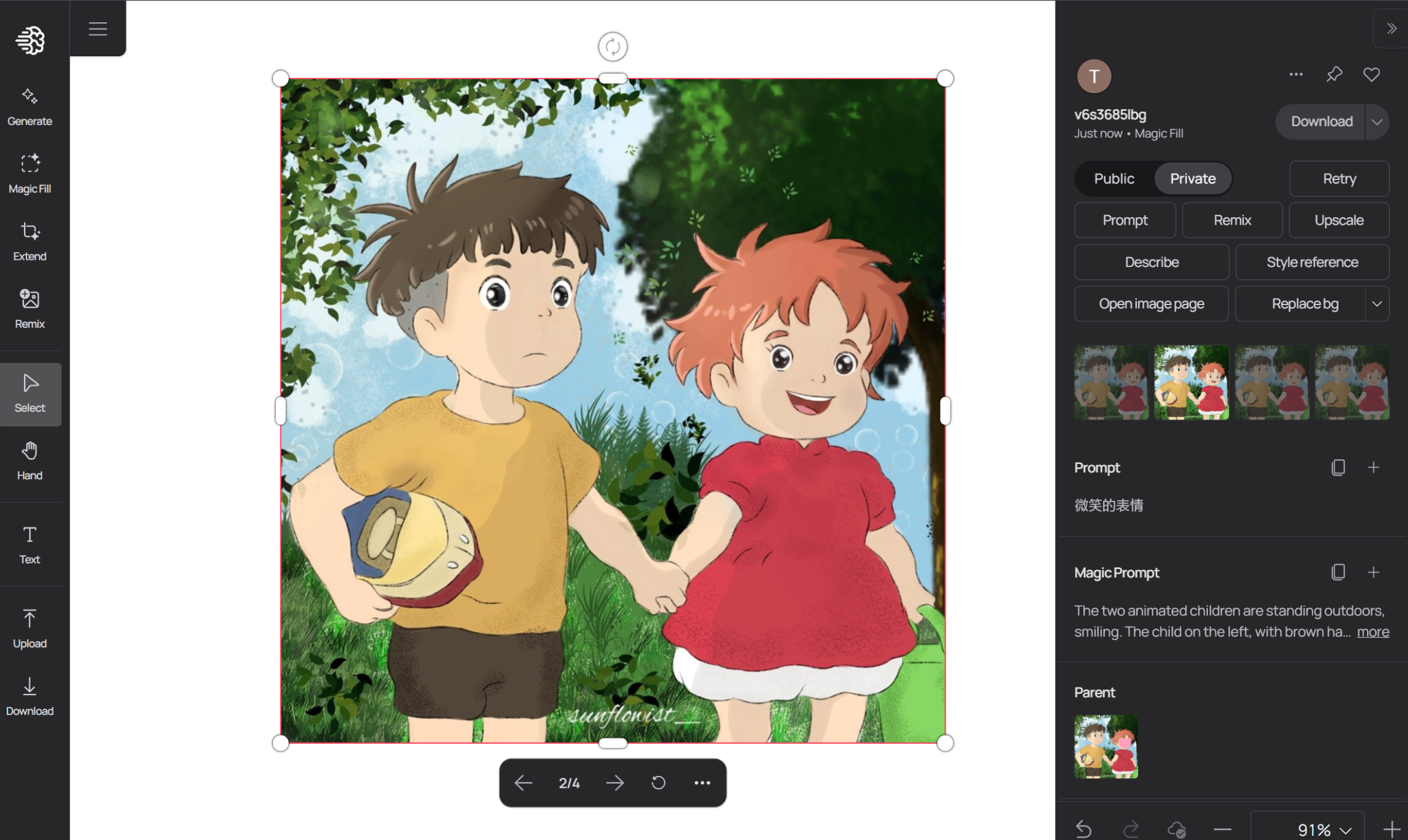Zoom out with the minus icon
The image size is (1408, 840).
pos(1223,829)
